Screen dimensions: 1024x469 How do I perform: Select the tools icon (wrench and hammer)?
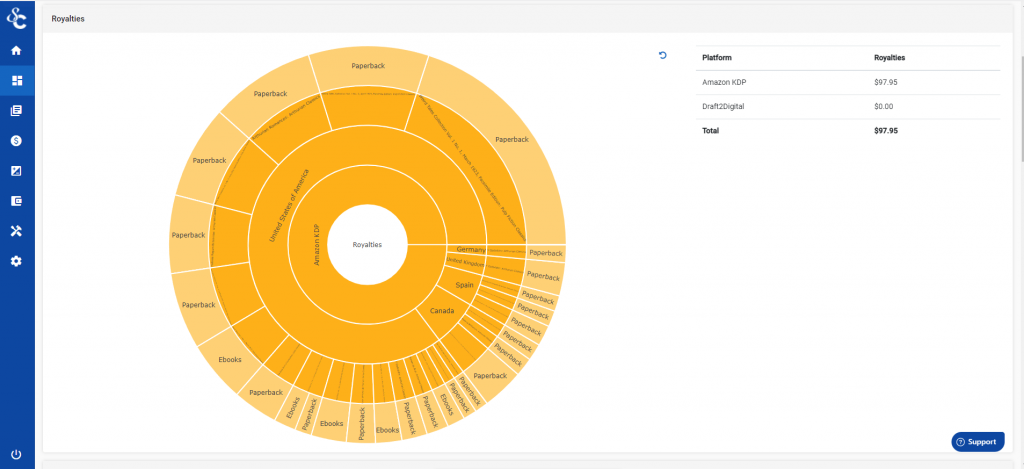(x=17, y=231)
